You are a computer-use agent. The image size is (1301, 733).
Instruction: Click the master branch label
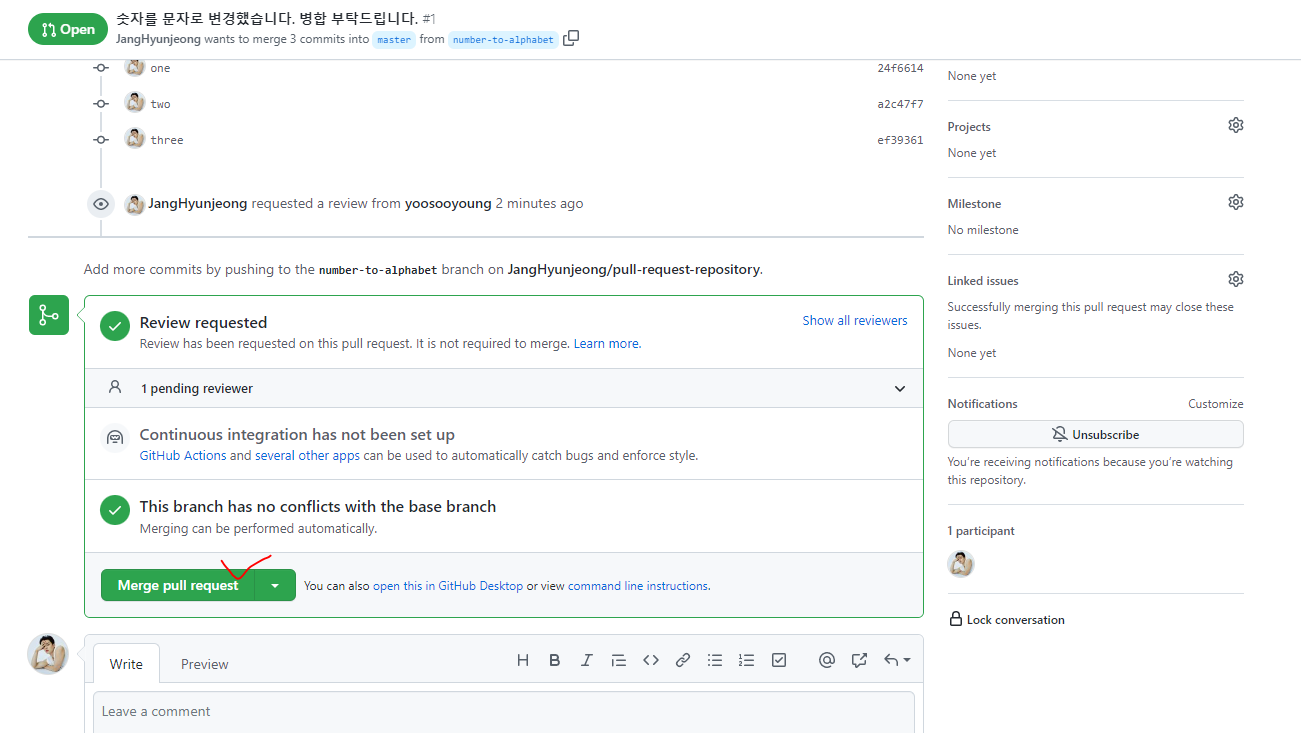click(394, 40)
